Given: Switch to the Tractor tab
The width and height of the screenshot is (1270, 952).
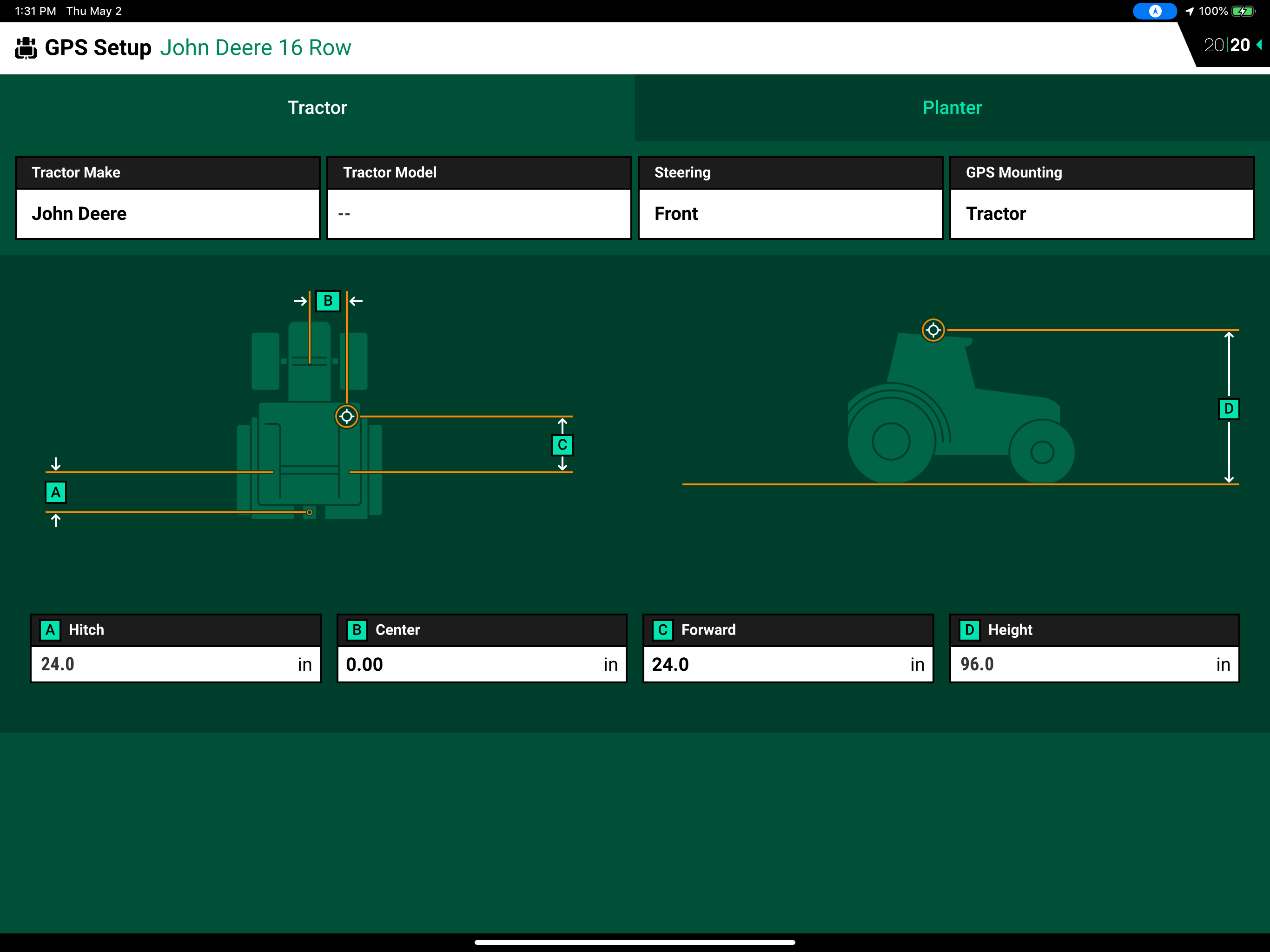Looking at the screenshot, I should pos(317,107).
